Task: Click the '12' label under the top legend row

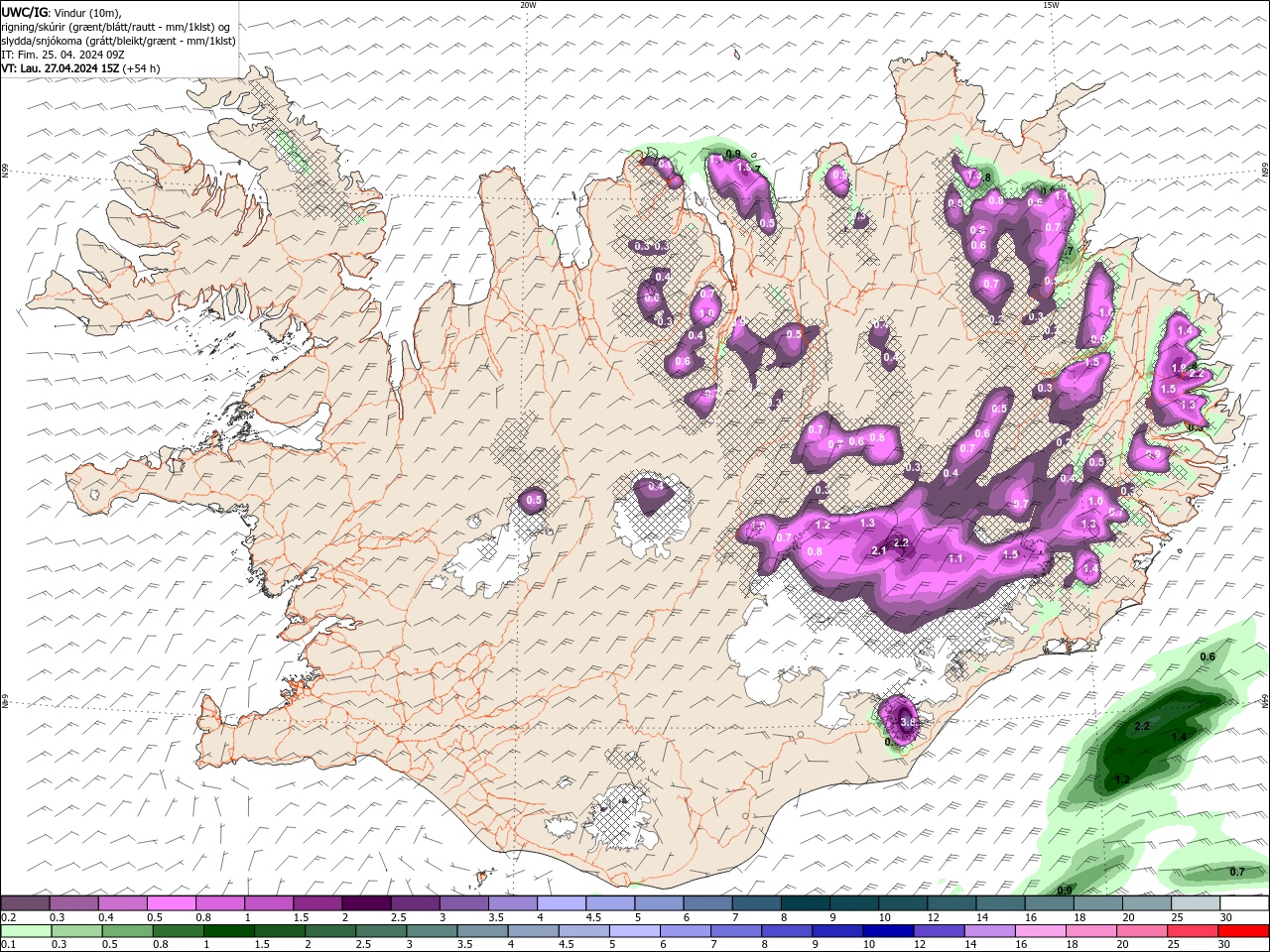Action: click(932, 917)
